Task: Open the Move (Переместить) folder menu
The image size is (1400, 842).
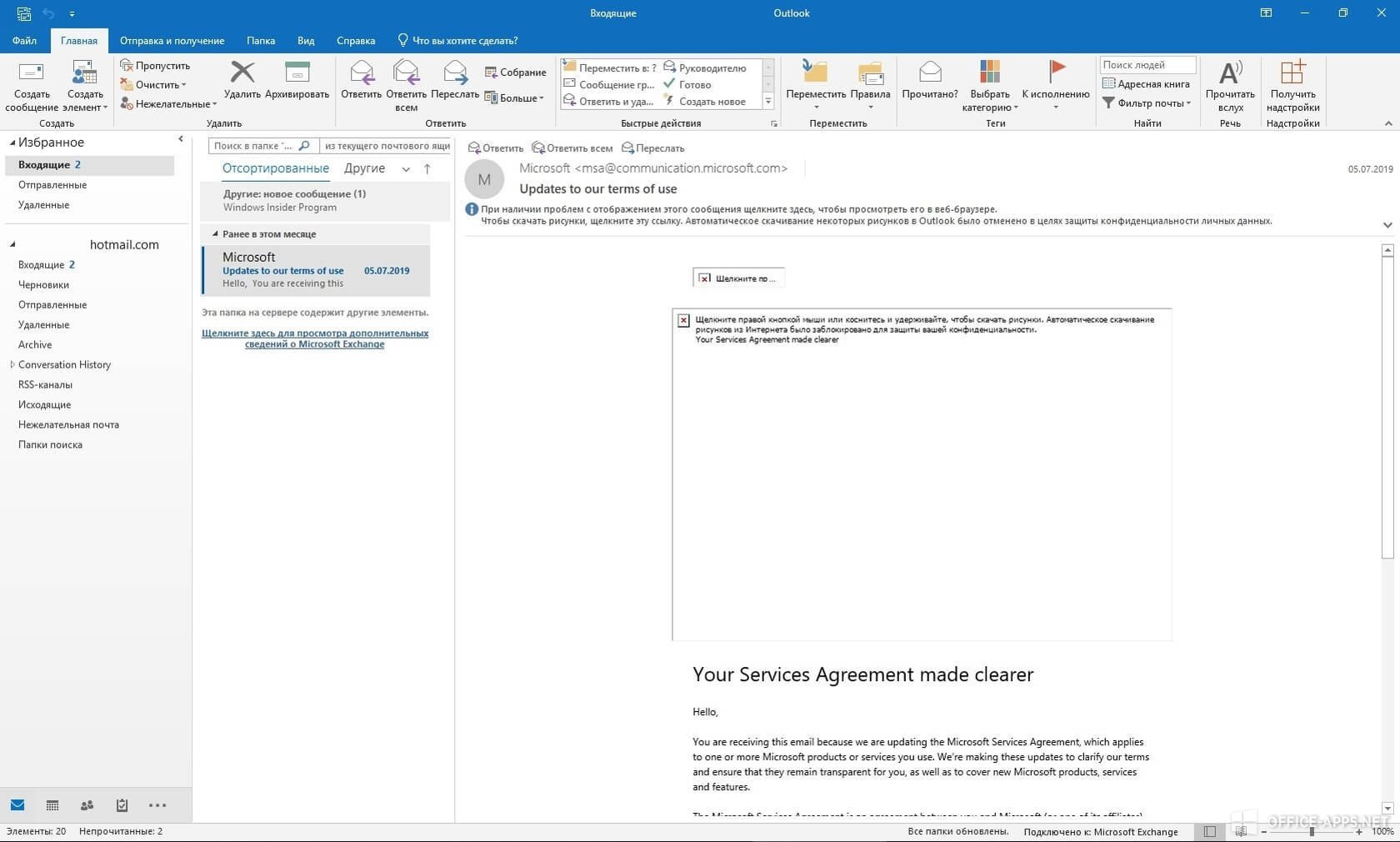Action: 816,86
